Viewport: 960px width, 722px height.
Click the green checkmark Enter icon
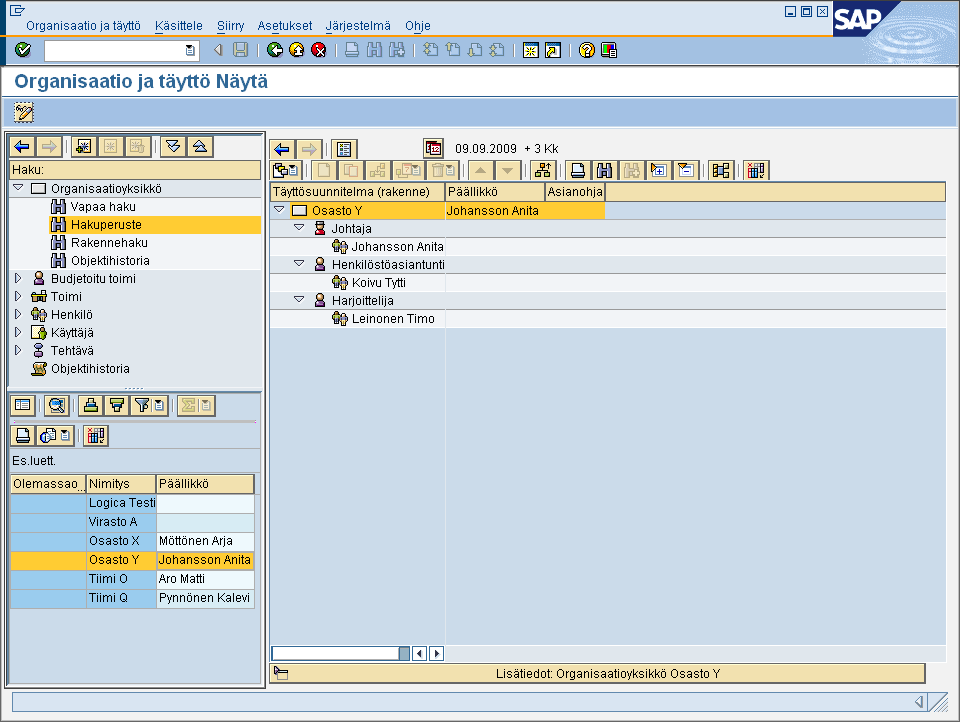coord(23,50)
